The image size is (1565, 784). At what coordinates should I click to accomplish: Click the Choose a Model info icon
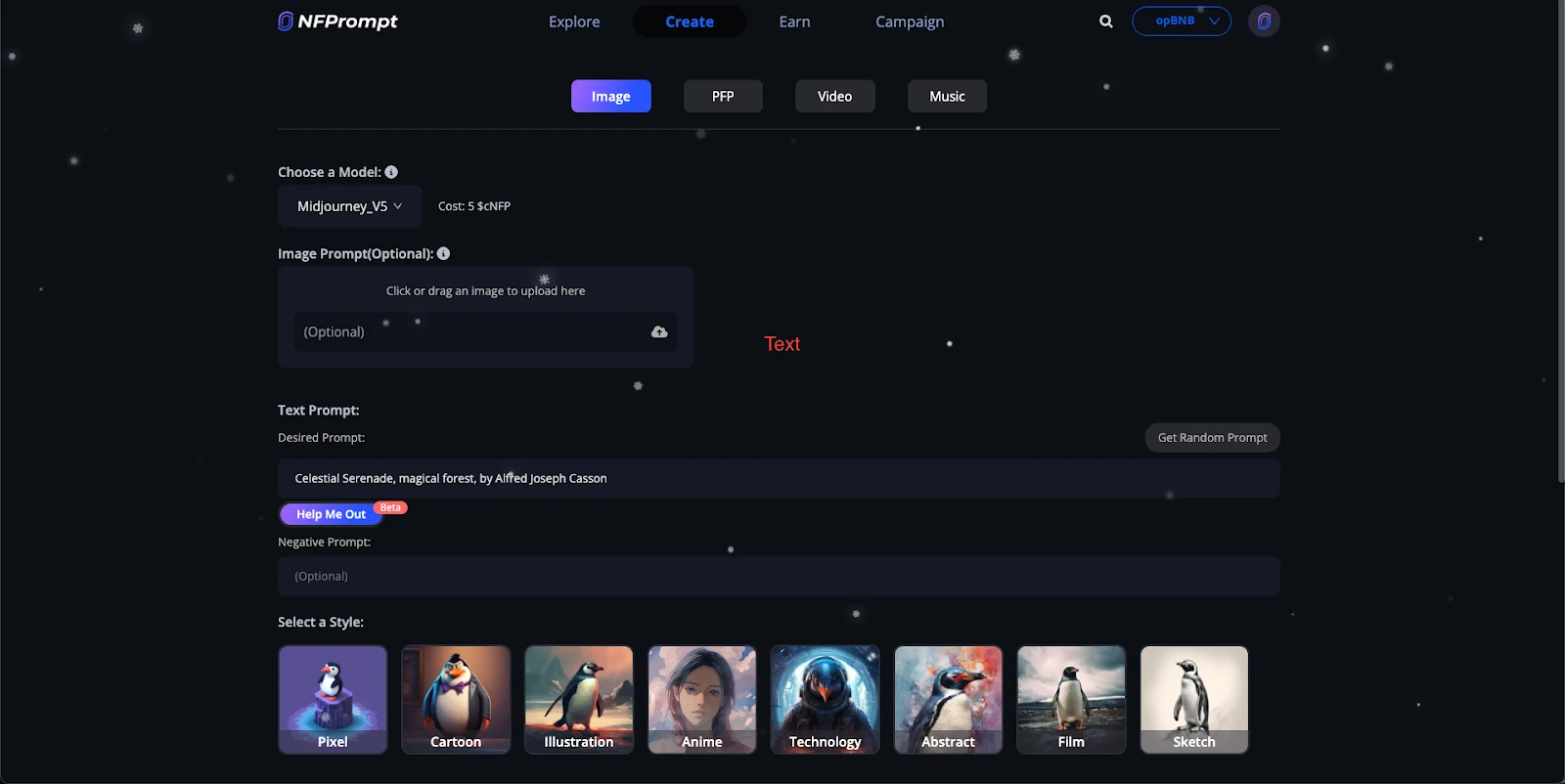point(391,172)
